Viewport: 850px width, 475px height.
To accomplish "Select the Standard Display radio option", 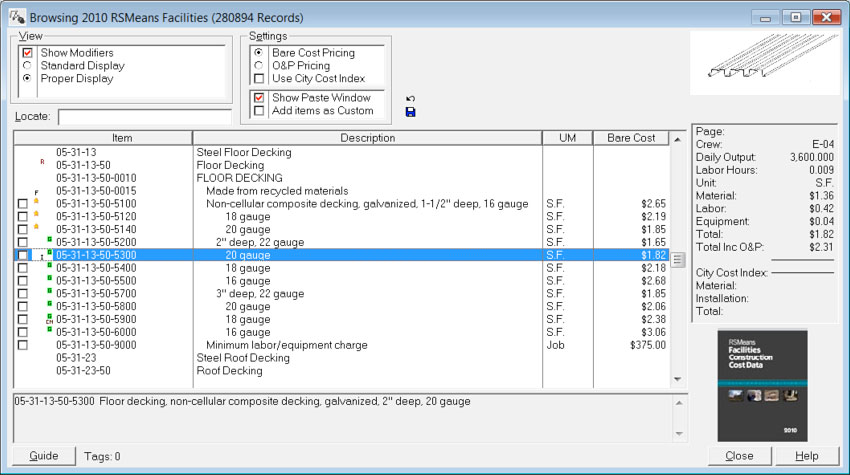I will tap(27, 65).
